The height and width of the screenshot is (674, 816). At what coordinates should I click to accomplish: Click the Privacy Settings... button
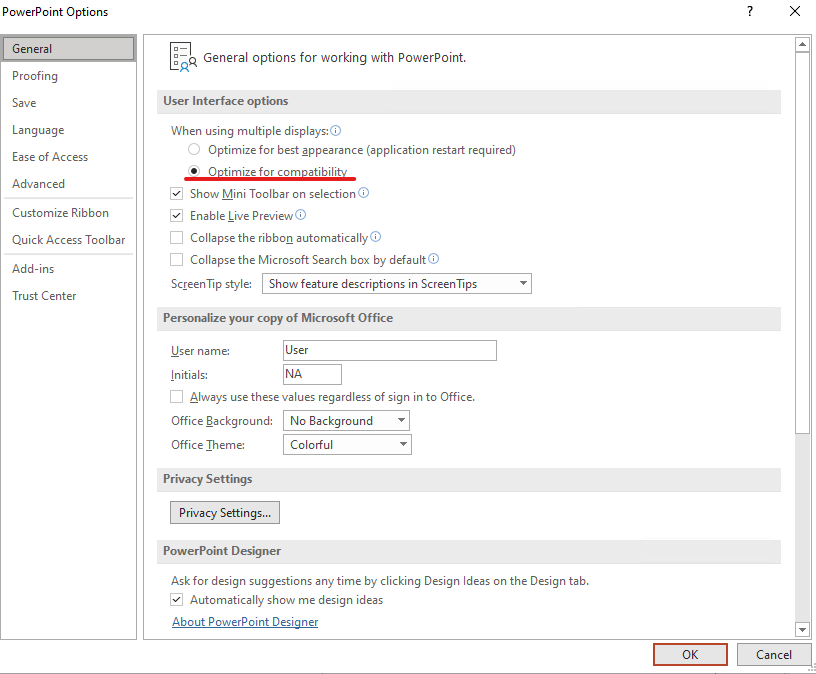tap(225, 513)
